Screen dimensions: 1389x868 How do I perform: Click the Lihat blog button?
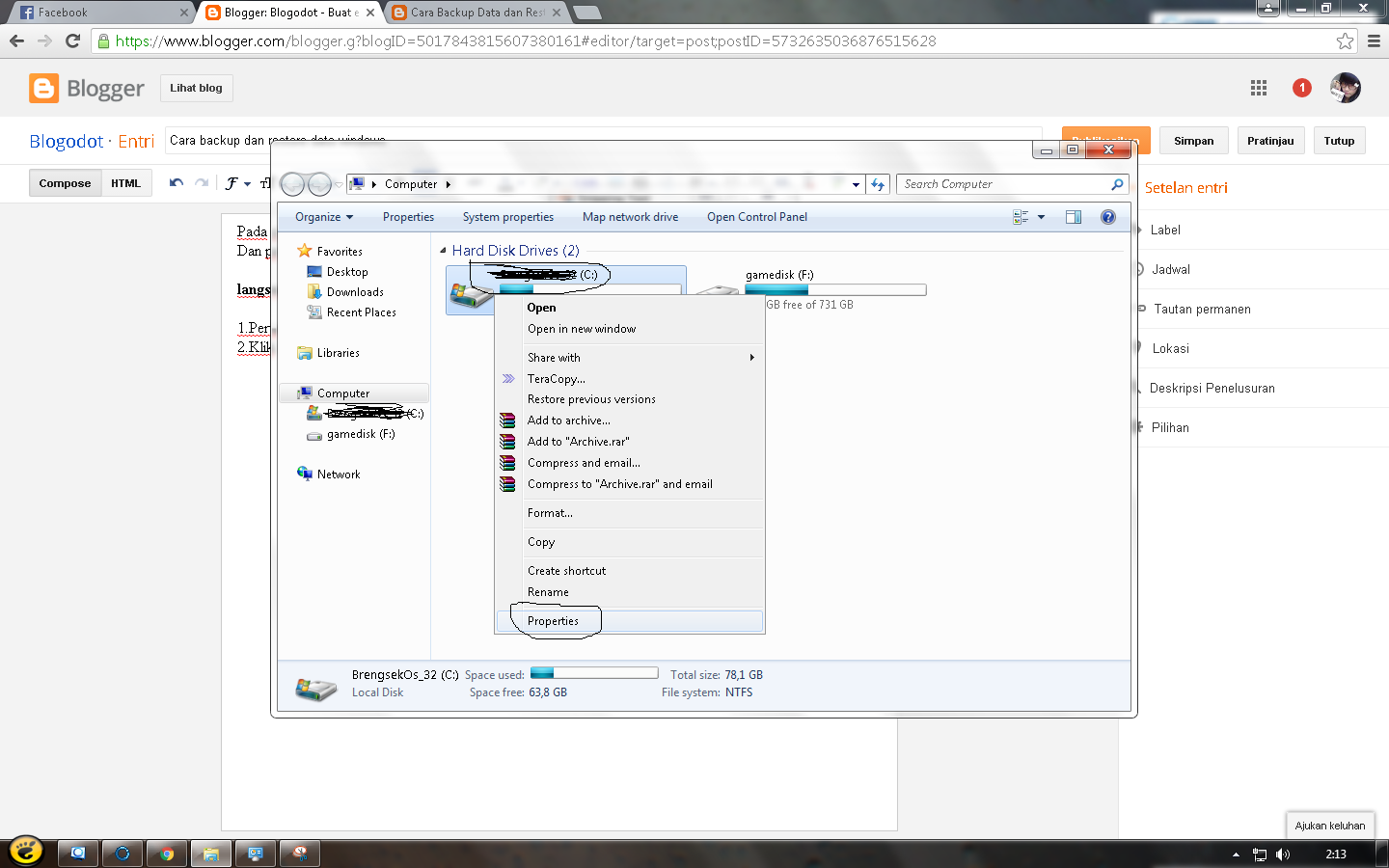pos(196,88)
